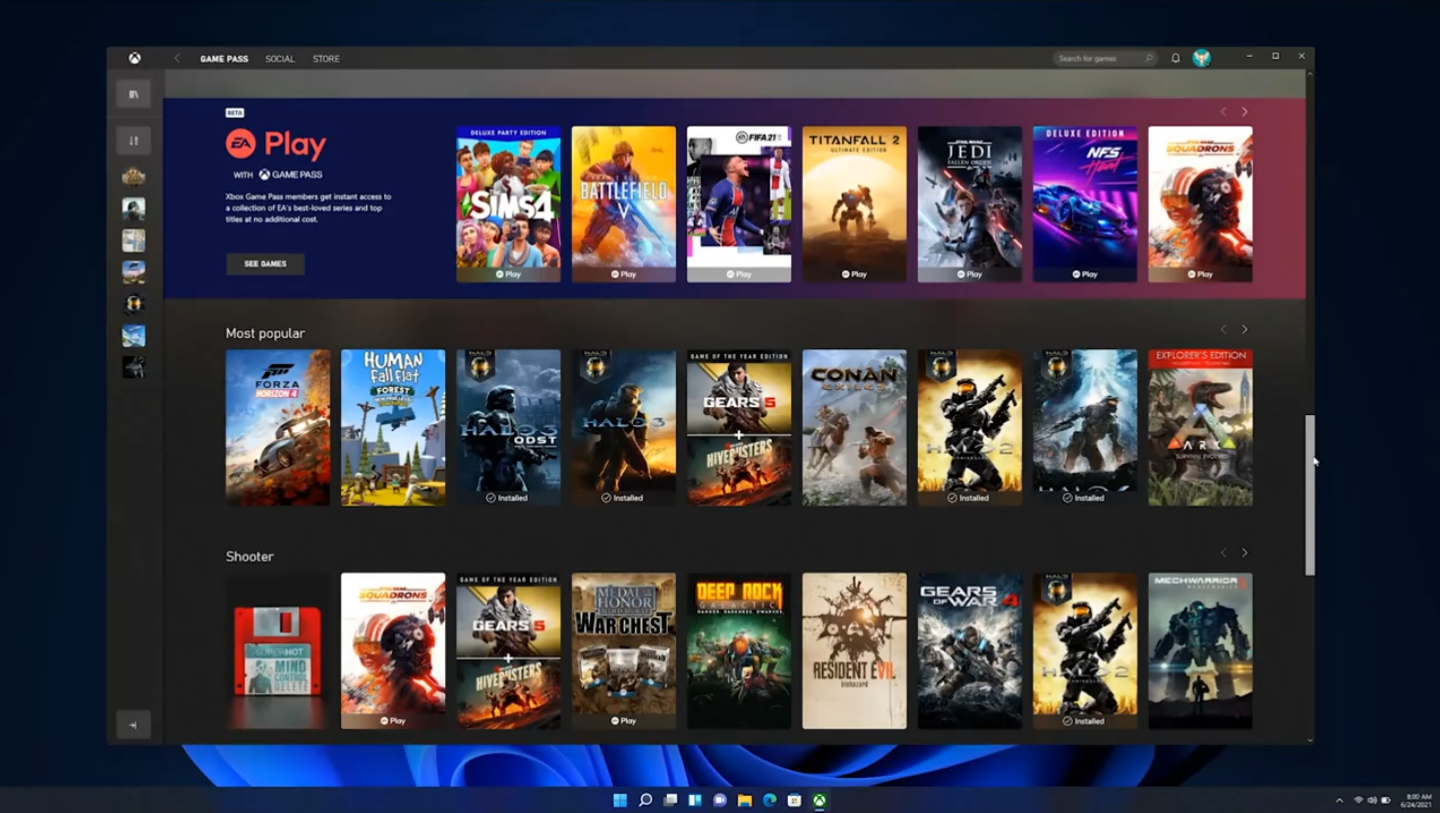This screenshot has height=813, width=1440.
Task: Open File Explorer from the taskbar
Action: tap(745, 800)
